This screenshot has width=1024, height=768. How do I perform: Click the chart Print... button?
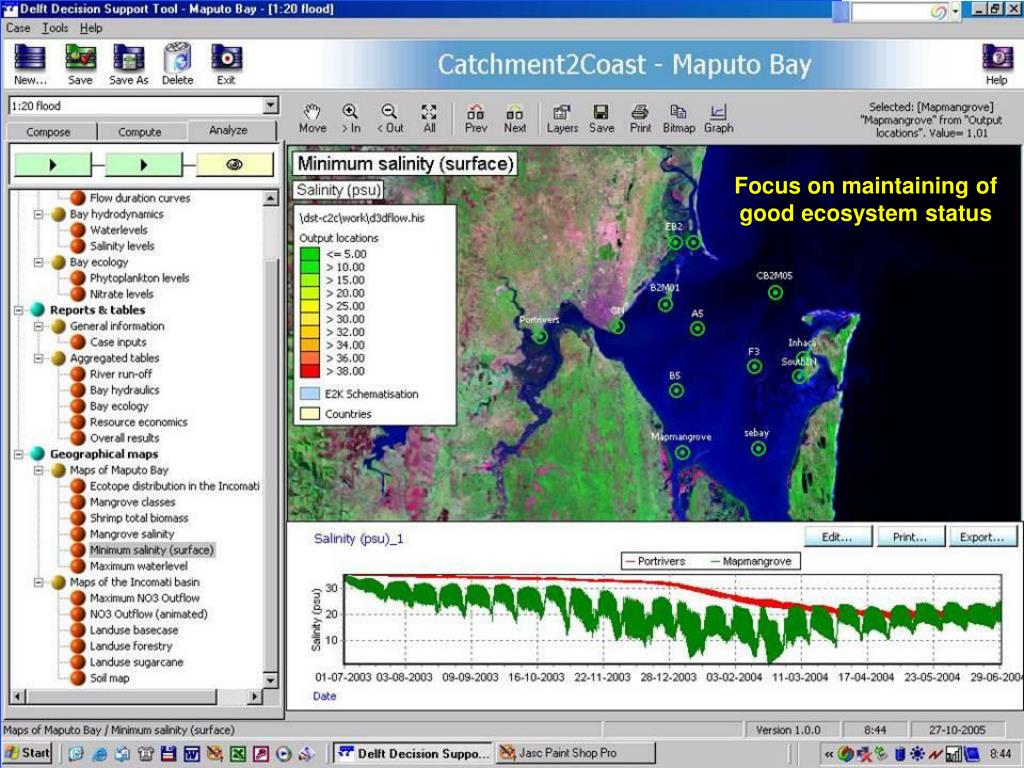coord(910,537)
